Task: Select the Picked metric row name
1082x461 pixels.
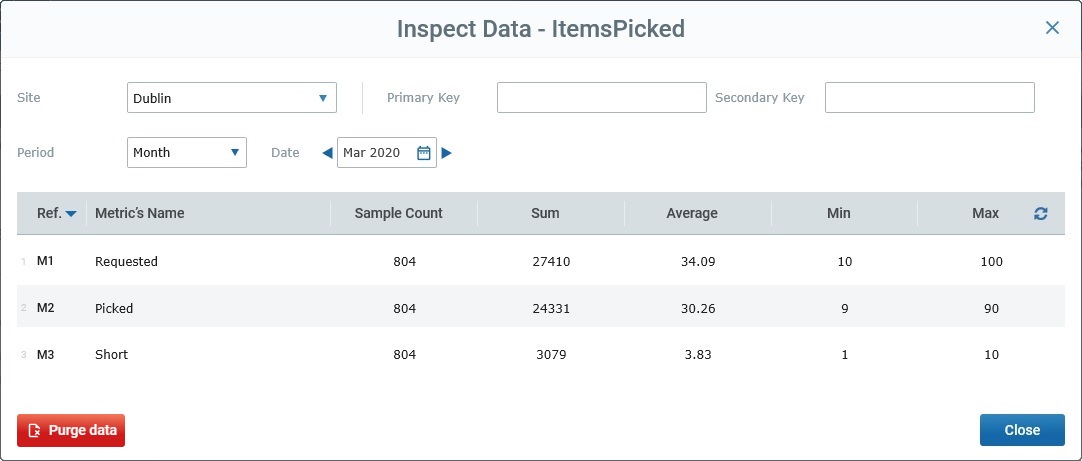Action: 114,308
